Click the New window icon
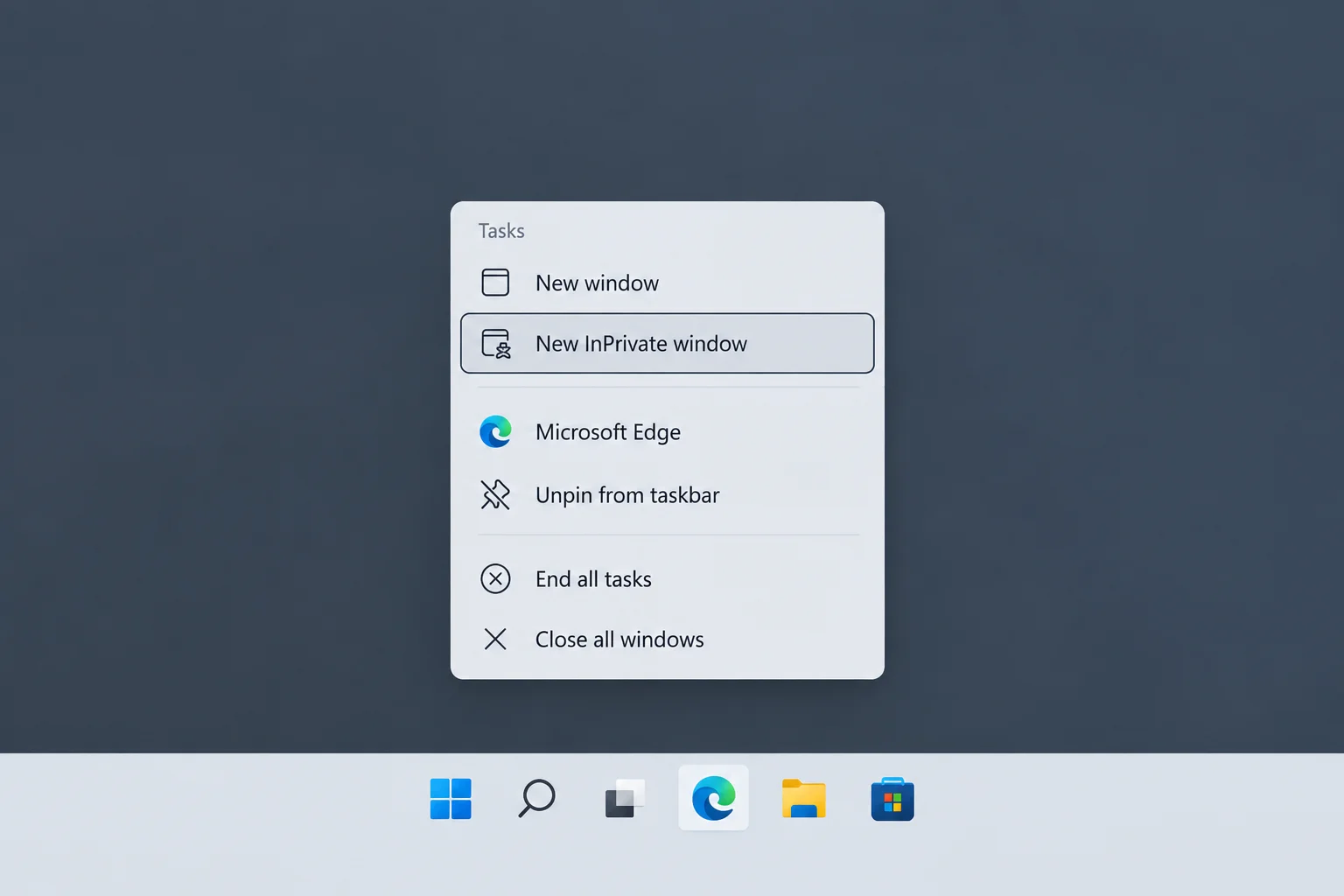Image resolution: width=1344 pixels, height=896 pixels. [495, 283]
